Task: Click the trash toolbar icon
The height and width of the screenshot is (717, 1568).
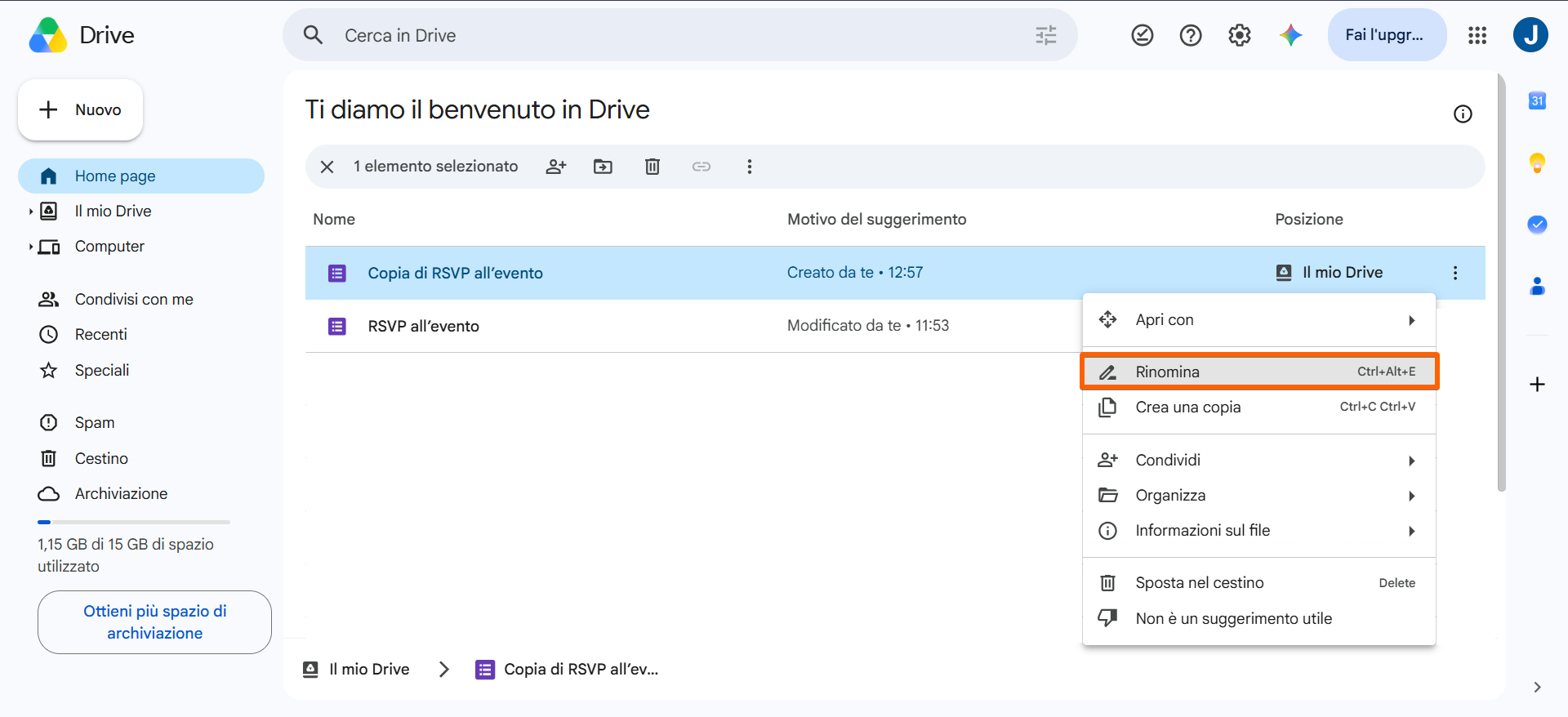Action: pyautogui.click(x=653, y=167)
